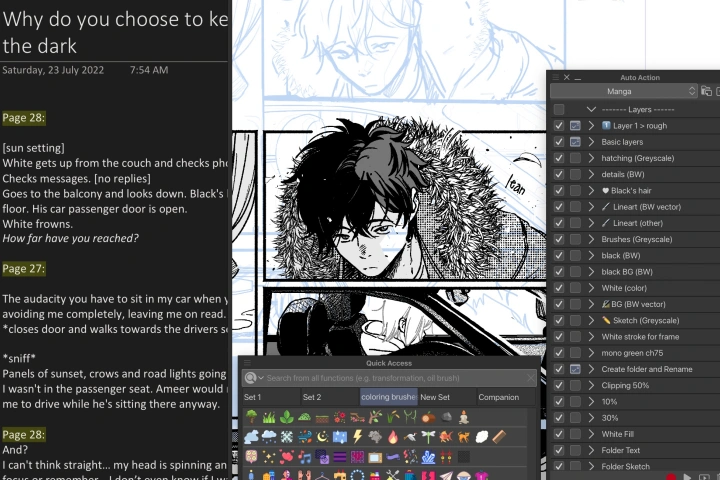Clear the Quick Access search field
Image resolution: width=720 pixels, height=480 pixels.
pyautogui.click(x=530, y=378)
